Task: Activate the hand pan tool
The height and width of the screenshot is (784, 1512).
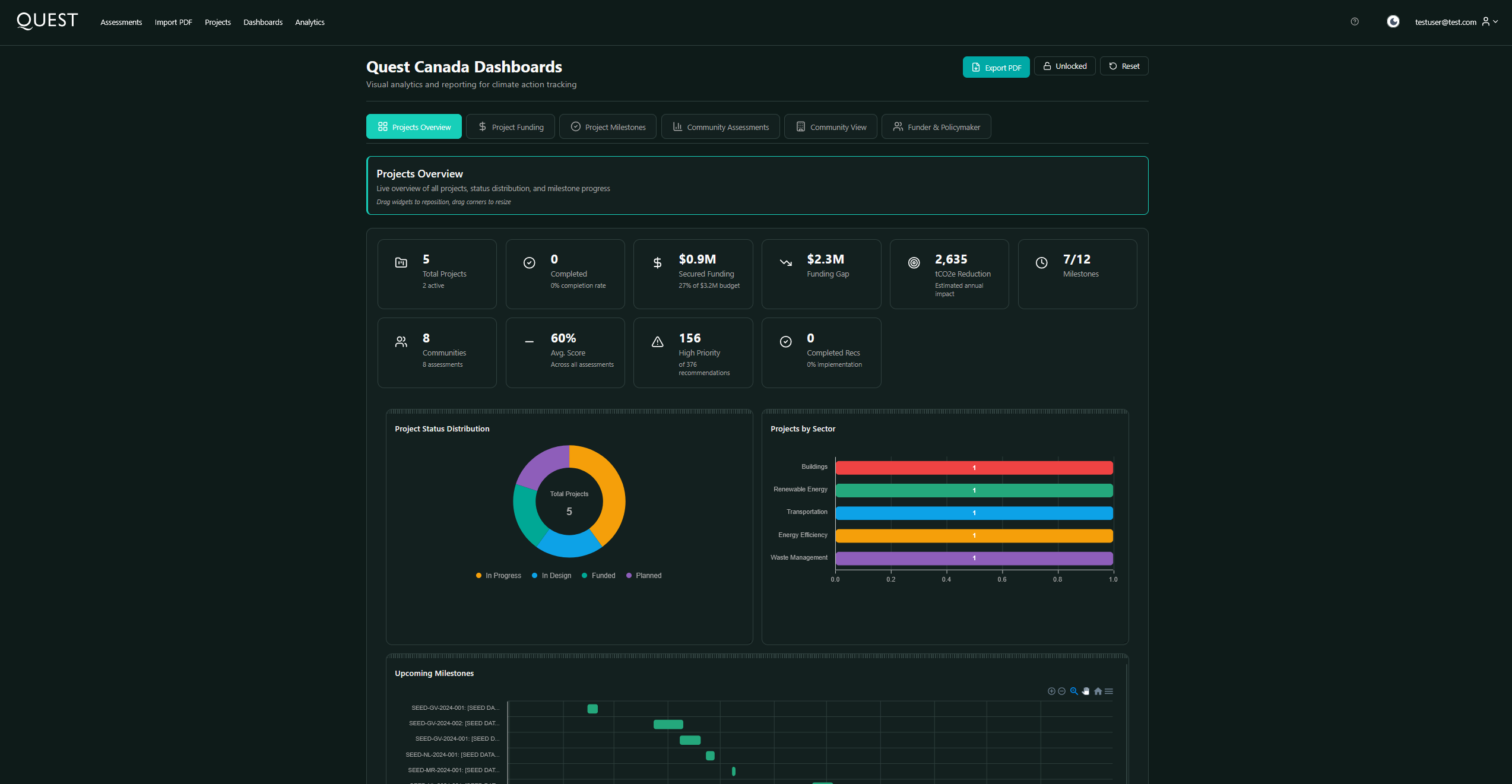Action: (x=1086, y=691)
